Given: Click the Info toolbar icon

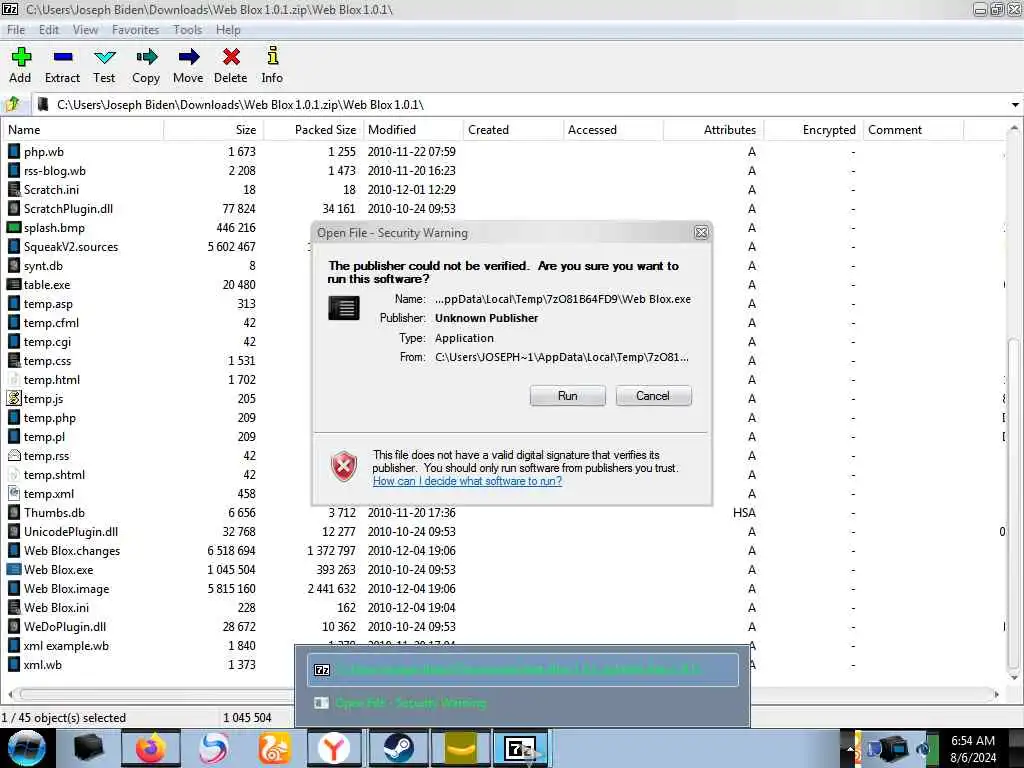Looking at the screenshot, I should [272, 56].
